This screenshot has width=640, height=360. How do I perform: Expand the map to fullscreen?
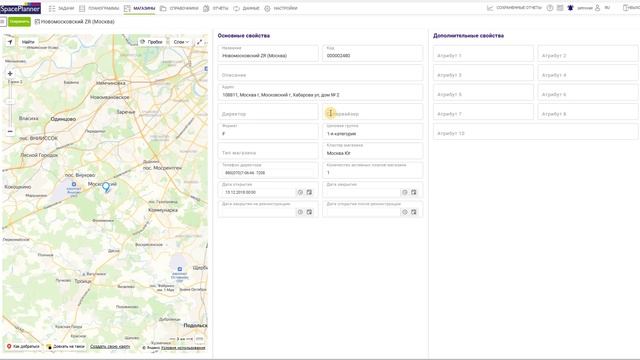point(200,42)
